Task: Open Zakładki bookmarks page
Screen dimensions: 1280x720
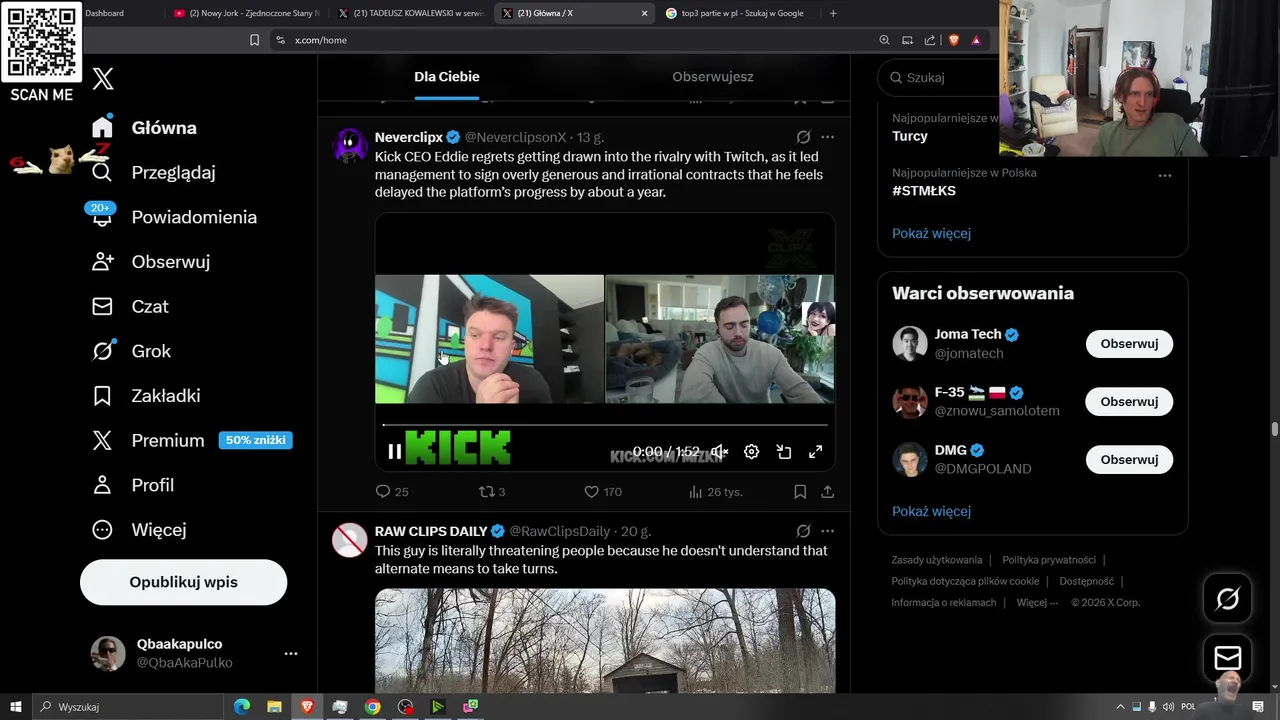Action: click(x=146, y=396)
